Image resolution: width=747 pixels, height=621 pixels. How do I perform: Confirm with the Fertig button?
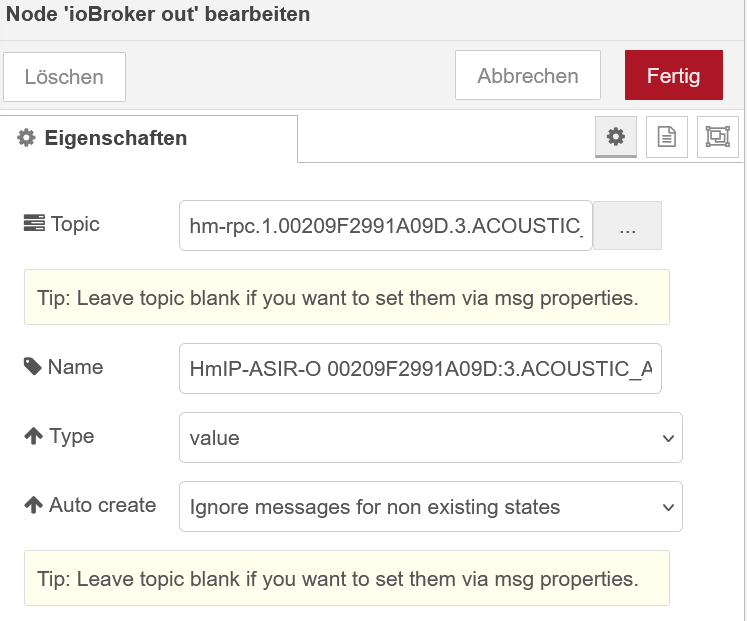(673, 76)
